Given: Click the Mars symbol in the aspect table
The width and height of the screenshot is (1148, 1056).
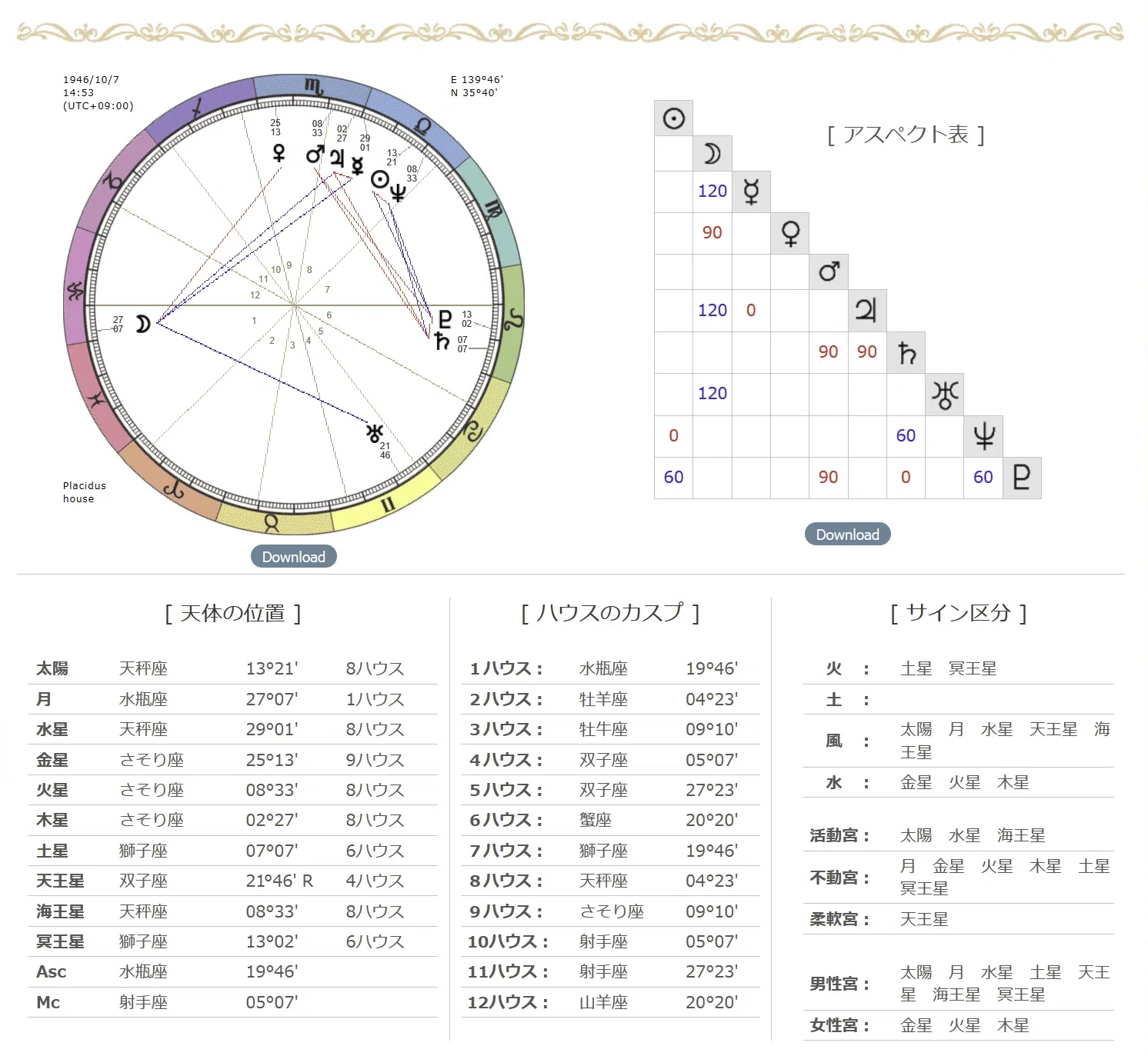Looking at the screenshot, I should click(x=829, y=271).
